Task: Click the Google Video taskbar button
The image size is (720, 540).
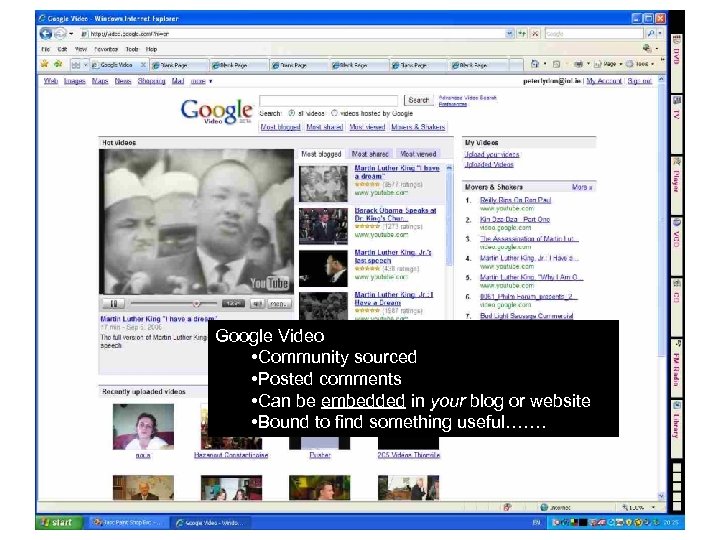Action: [211, 523]
